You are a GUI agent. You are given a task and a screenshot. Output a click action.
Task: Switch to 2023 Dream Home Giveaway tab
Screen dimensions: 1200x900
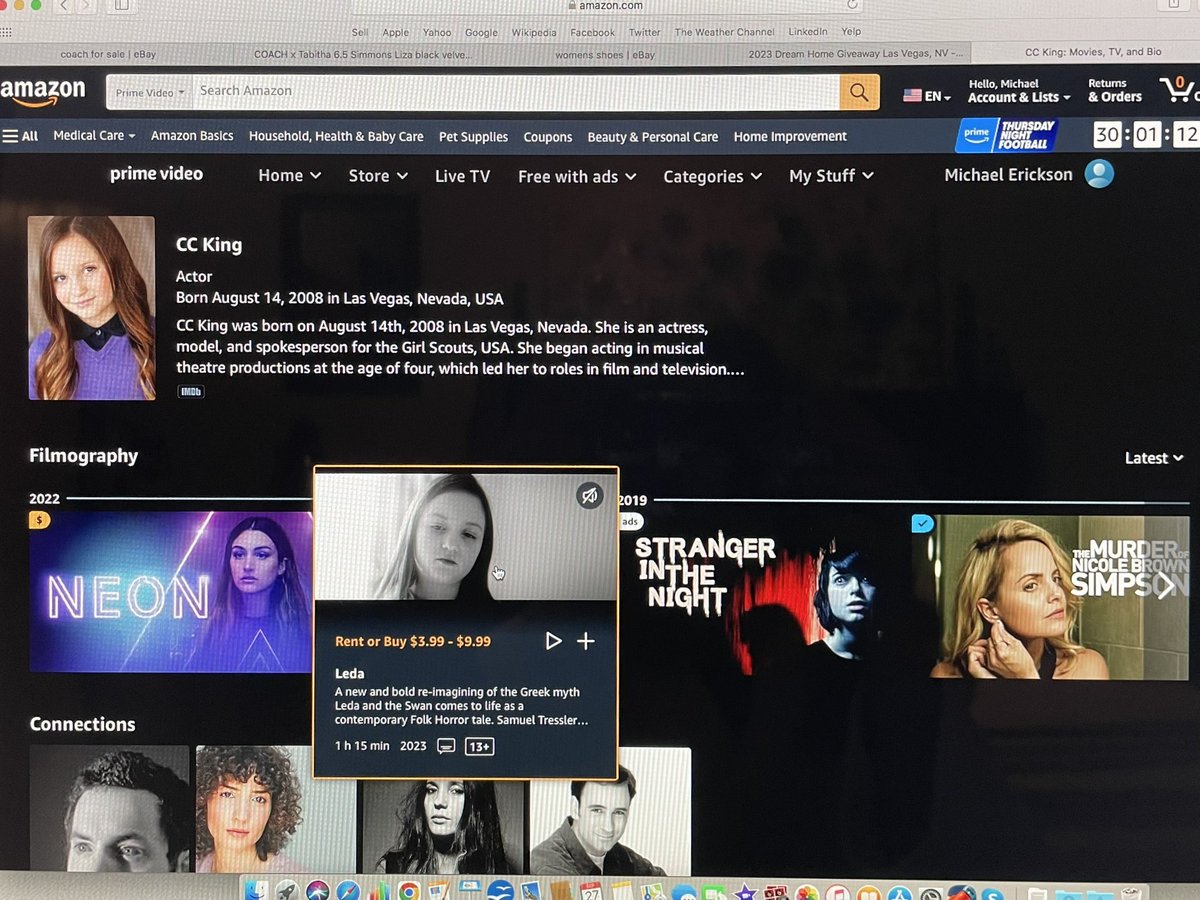[x=855, y=54]
